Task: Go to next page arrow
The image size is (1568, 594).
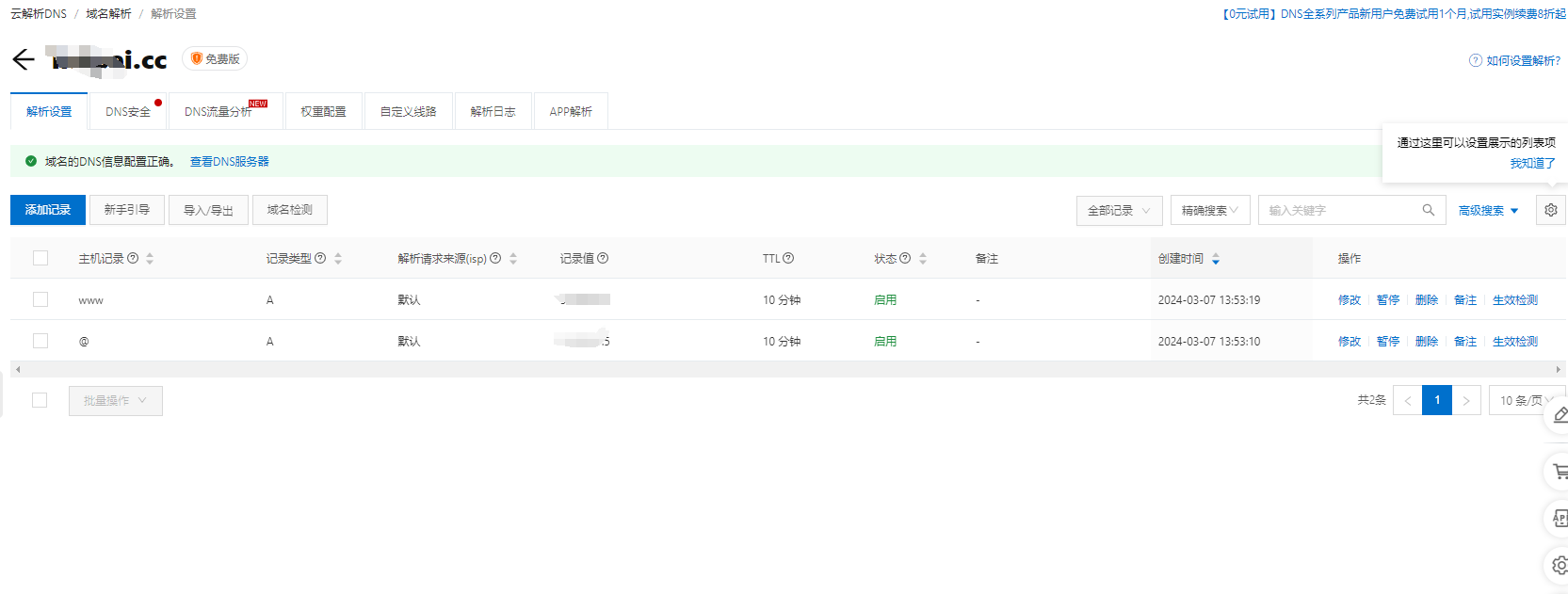Action: [1466, 400]
